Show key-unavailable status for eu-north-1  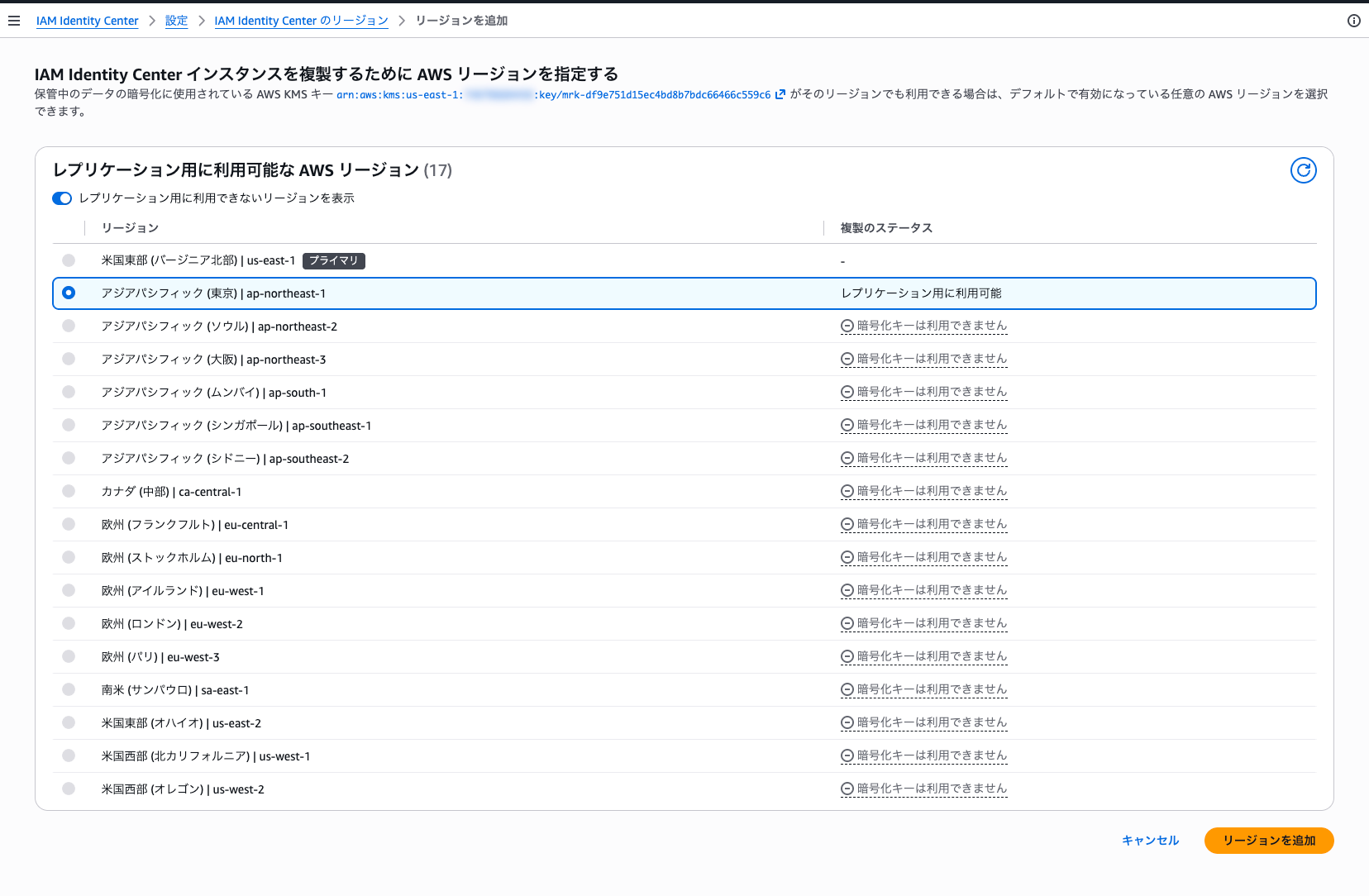[x=924, y=558]
